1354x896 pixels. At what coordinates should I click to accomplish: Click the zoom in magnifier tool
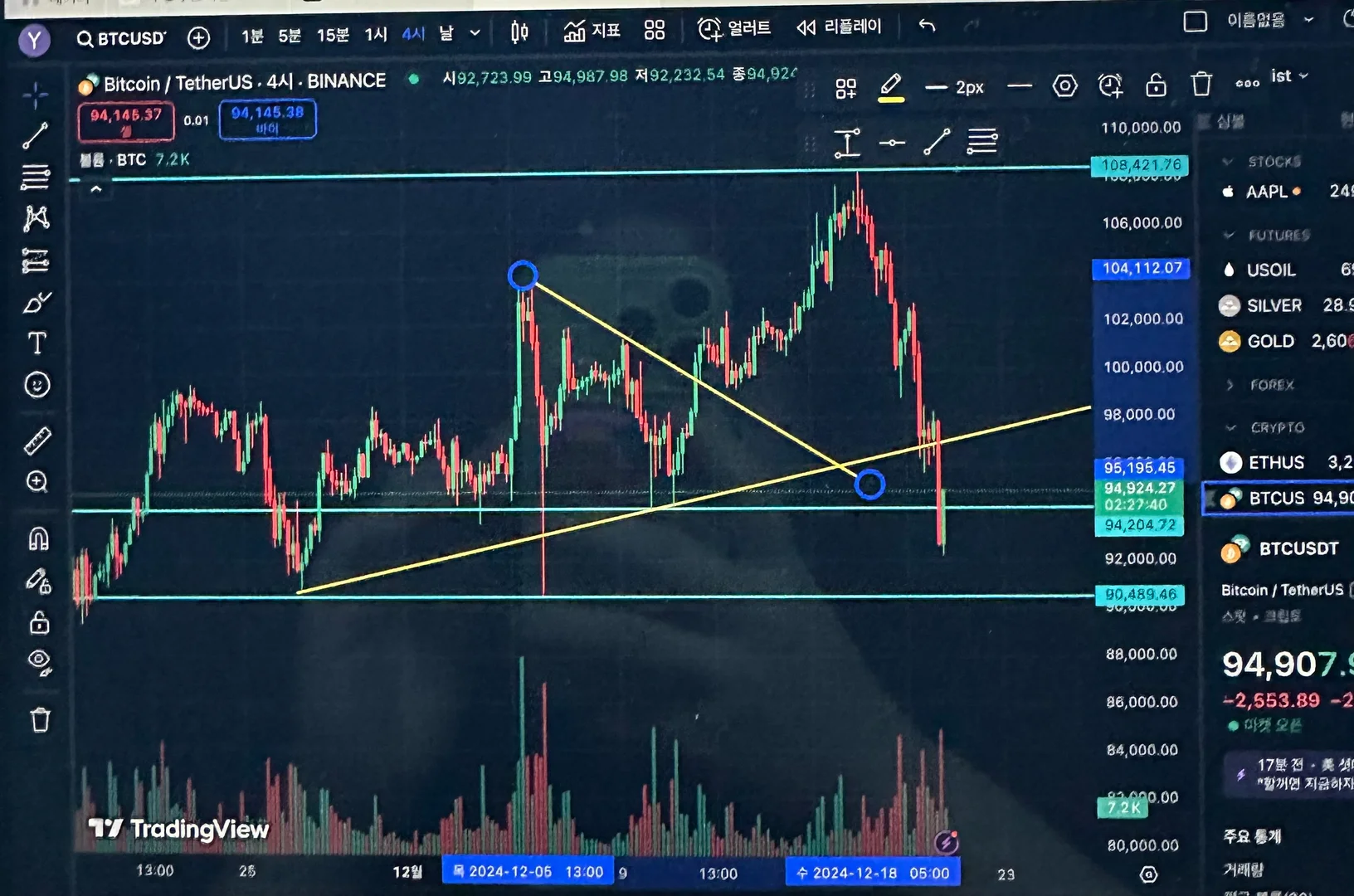[x=37, y=482]
